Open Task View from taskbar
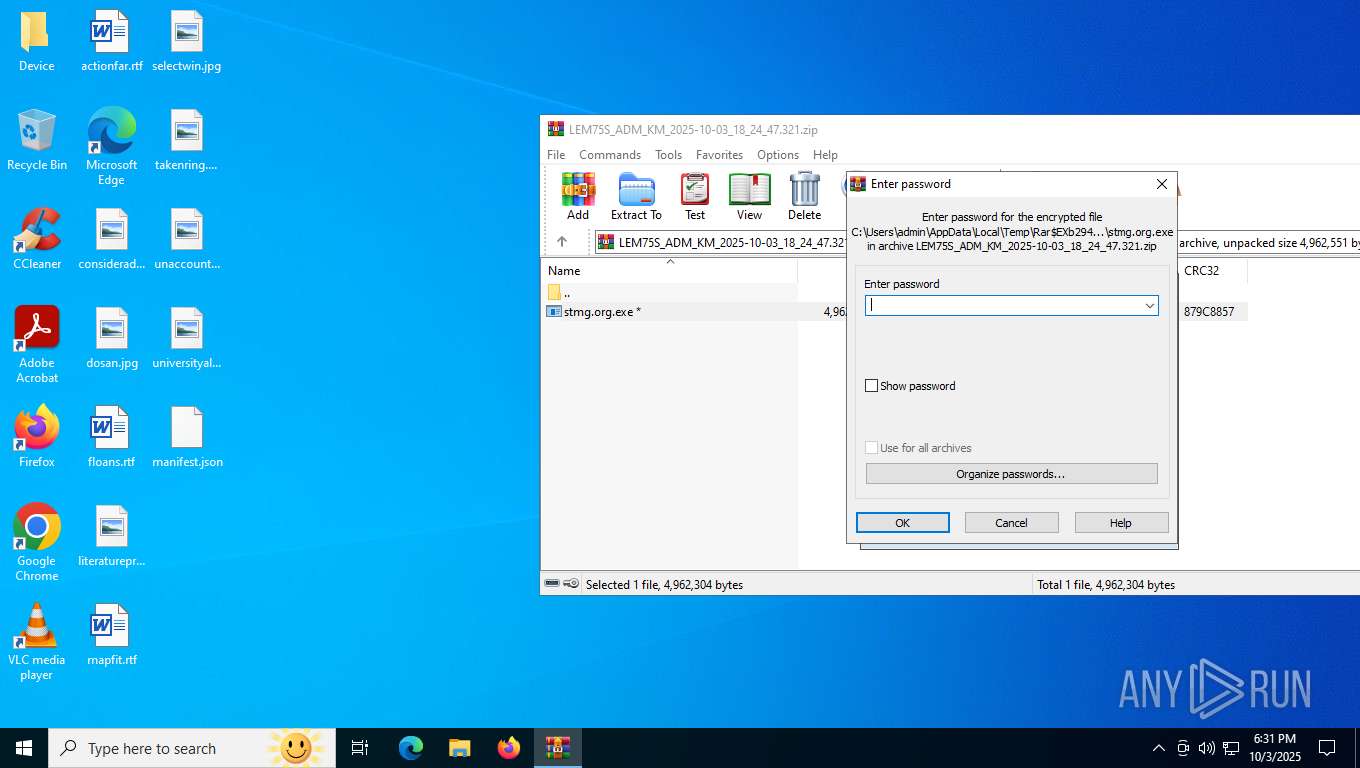 pyautogui.click(x=360, y=748)
